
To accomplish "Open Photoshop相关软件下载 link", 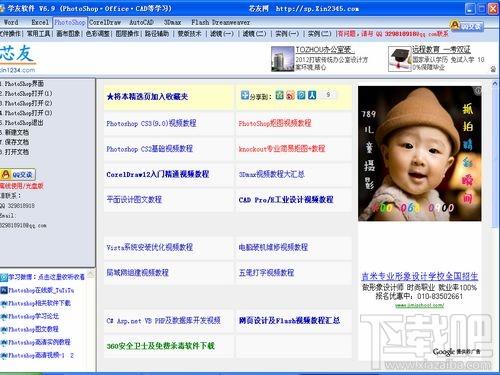I will pos(40,303).
